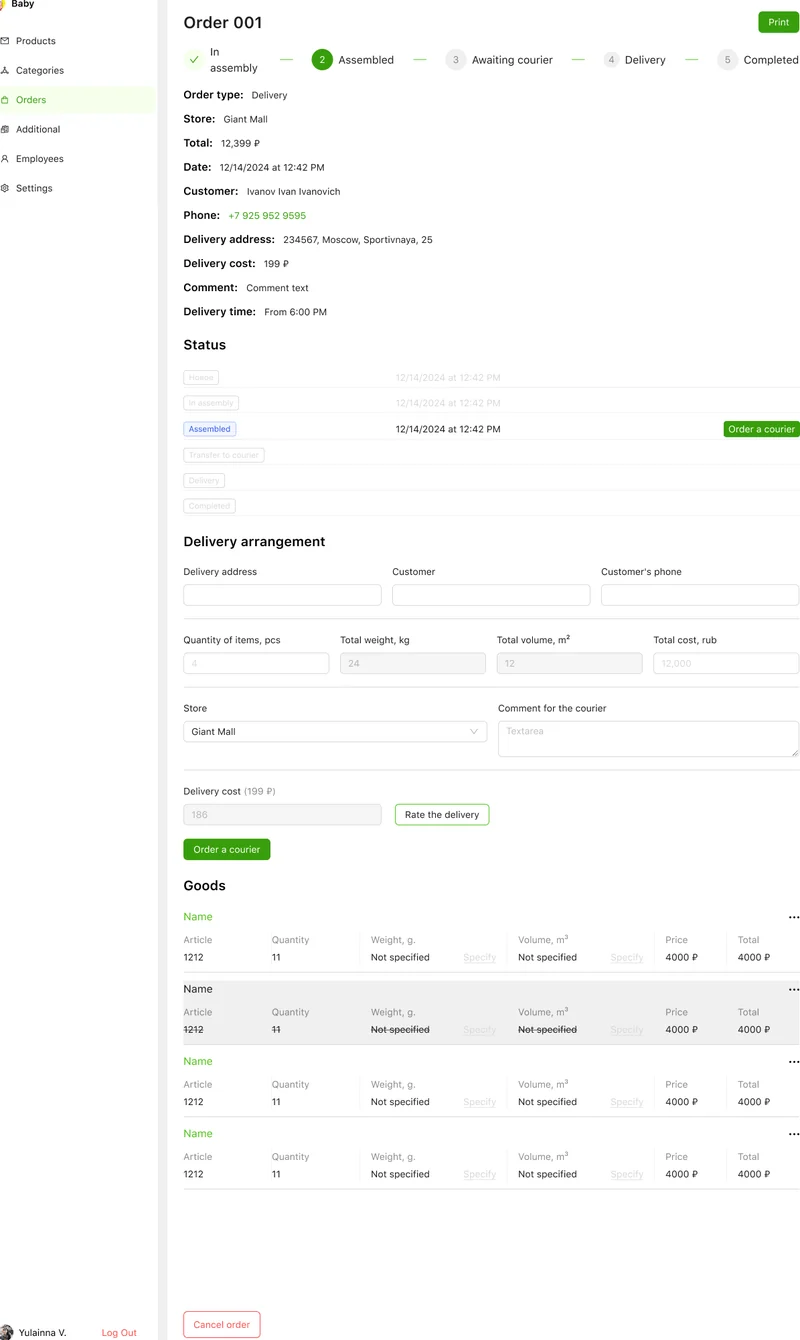Open three-dot menu of greyed-out goods item

click(794, 989)
